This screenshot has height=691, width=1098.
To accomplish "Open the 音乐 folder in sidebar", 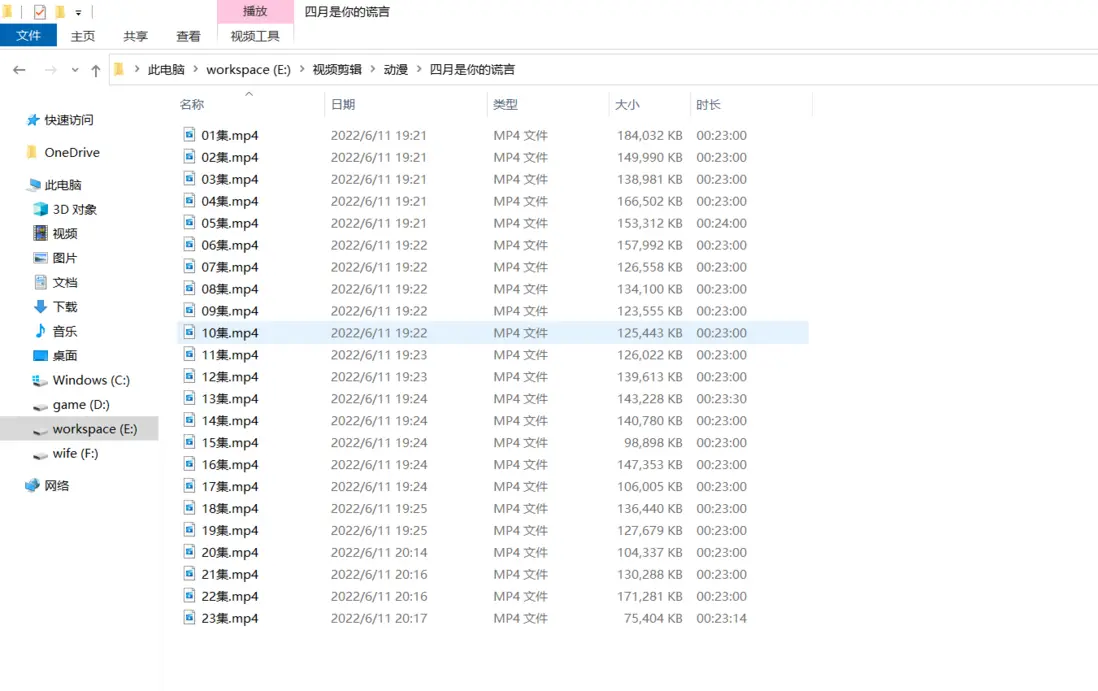I will (65, 331).
